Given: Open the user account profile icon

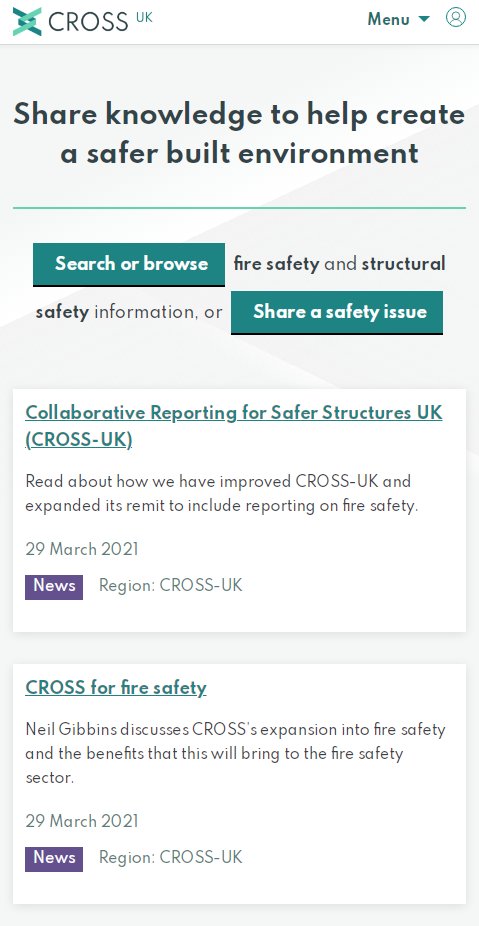Looking at the screenshot, I should coord(455,17).
